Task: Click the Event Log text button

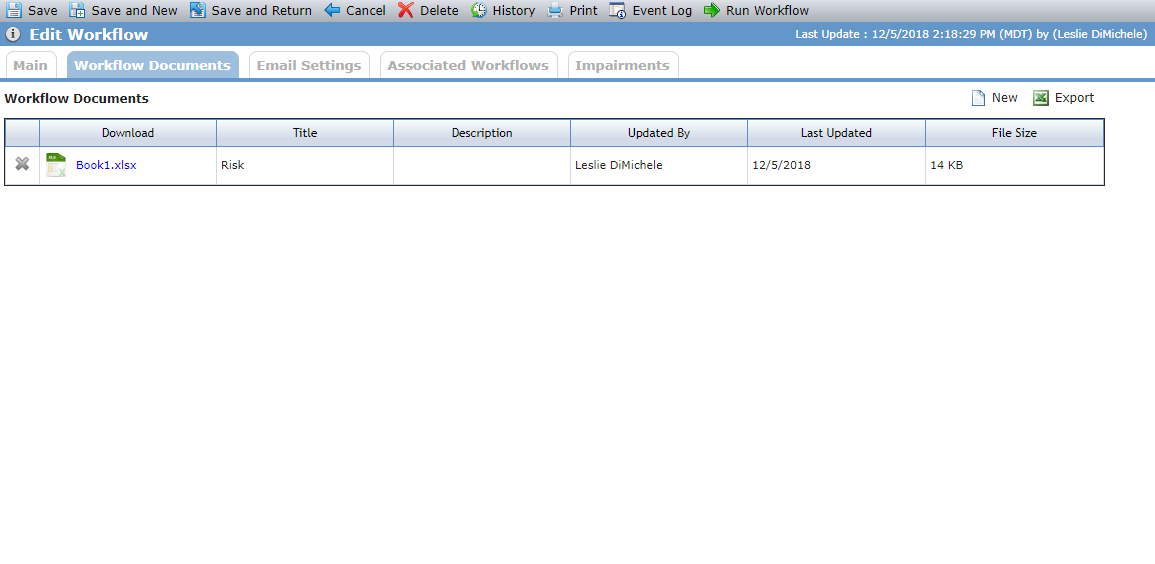Action: pyautogui.click(x=662, y=10)
